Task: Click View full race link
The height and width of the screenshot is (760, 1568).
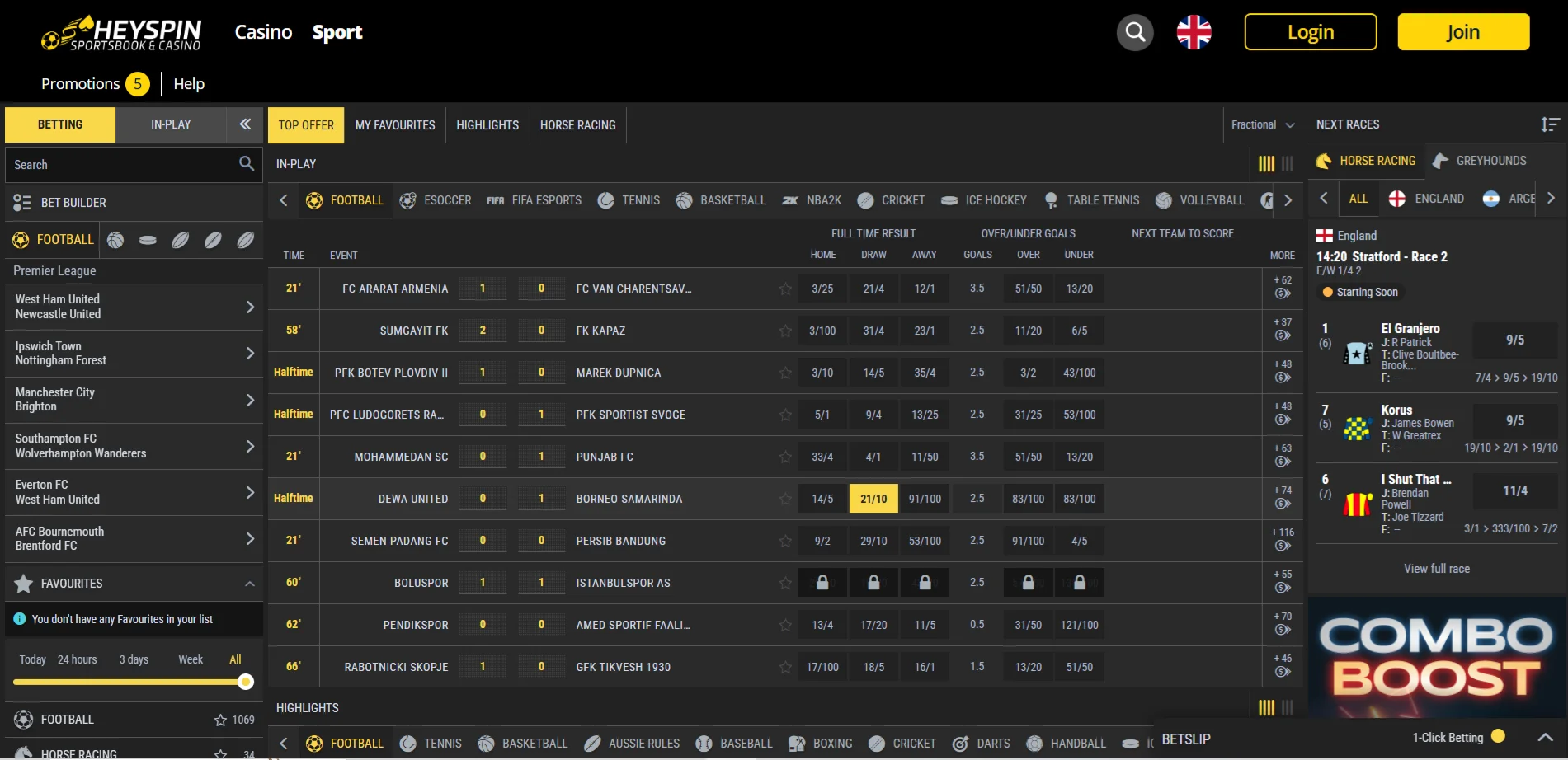Action: tap(1437, 569)
